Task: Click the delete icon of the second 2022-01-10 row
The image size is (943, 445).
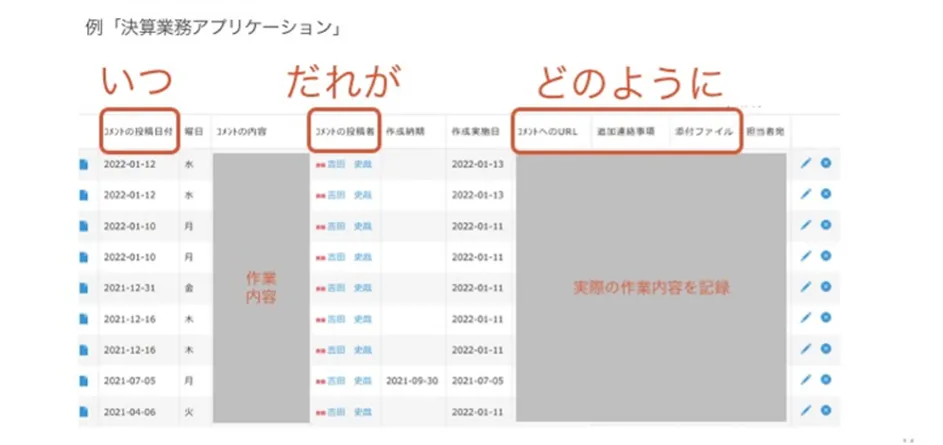Action: click(x=826, y=256)
